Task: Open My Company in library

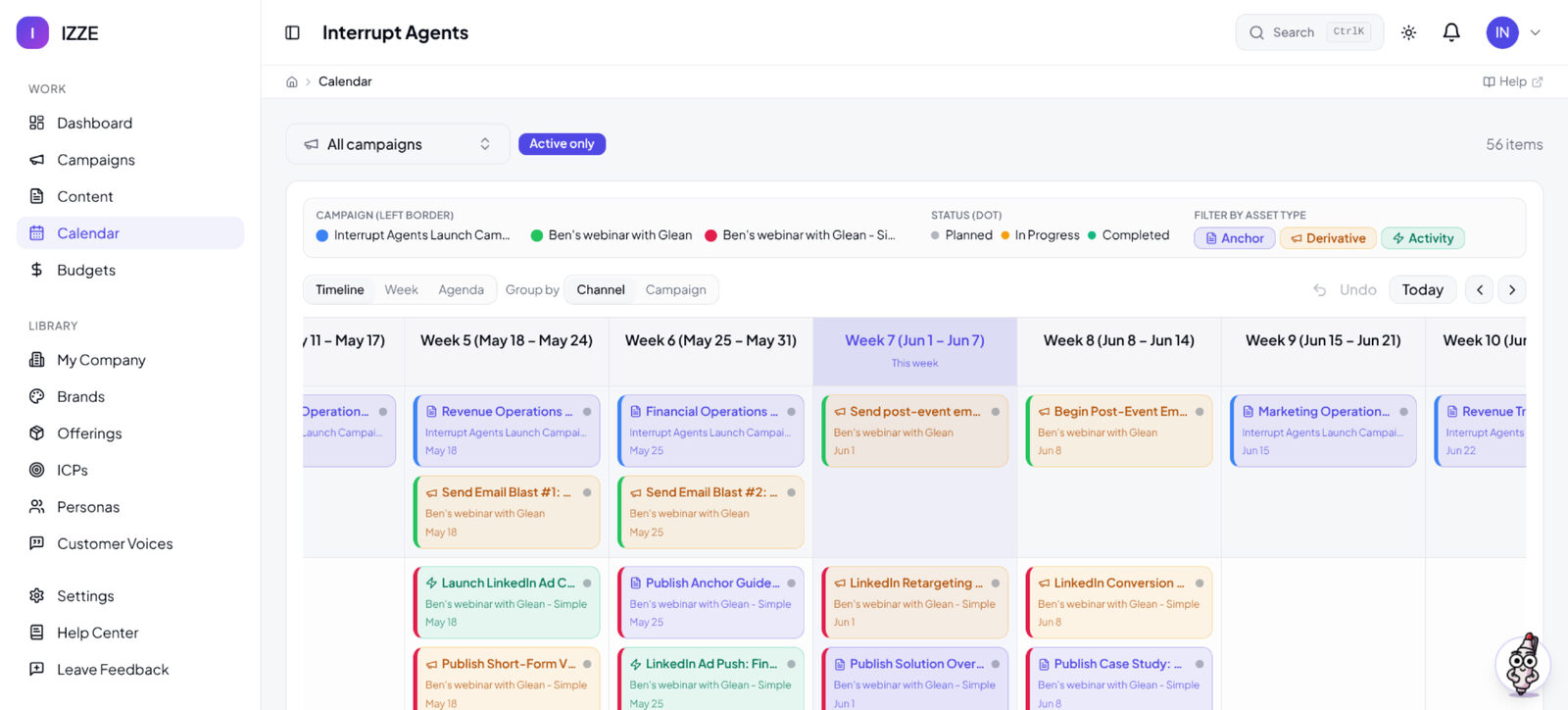Action: tap(130, 360)
